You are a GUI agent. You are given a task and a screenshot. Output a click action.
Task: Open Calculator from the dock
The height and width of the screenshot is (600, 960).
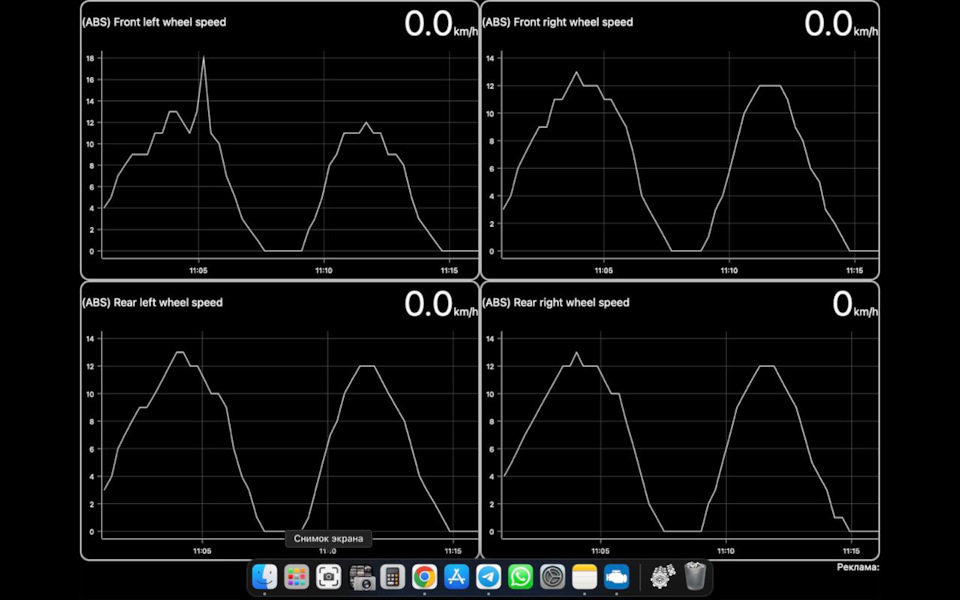(392, 577)
